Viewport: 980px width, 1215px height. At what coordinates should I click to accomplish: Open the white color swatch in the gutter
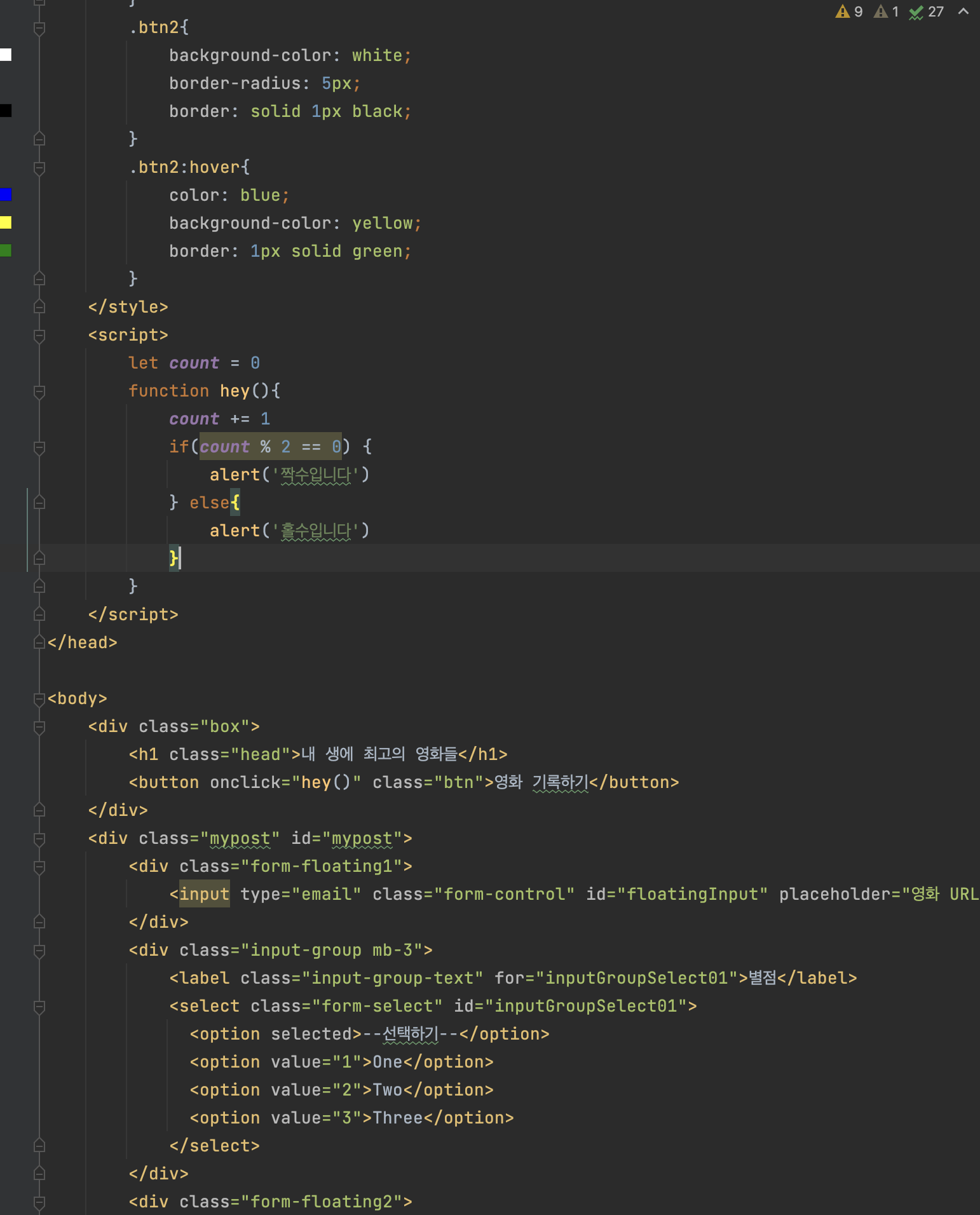tap(6, 55)
